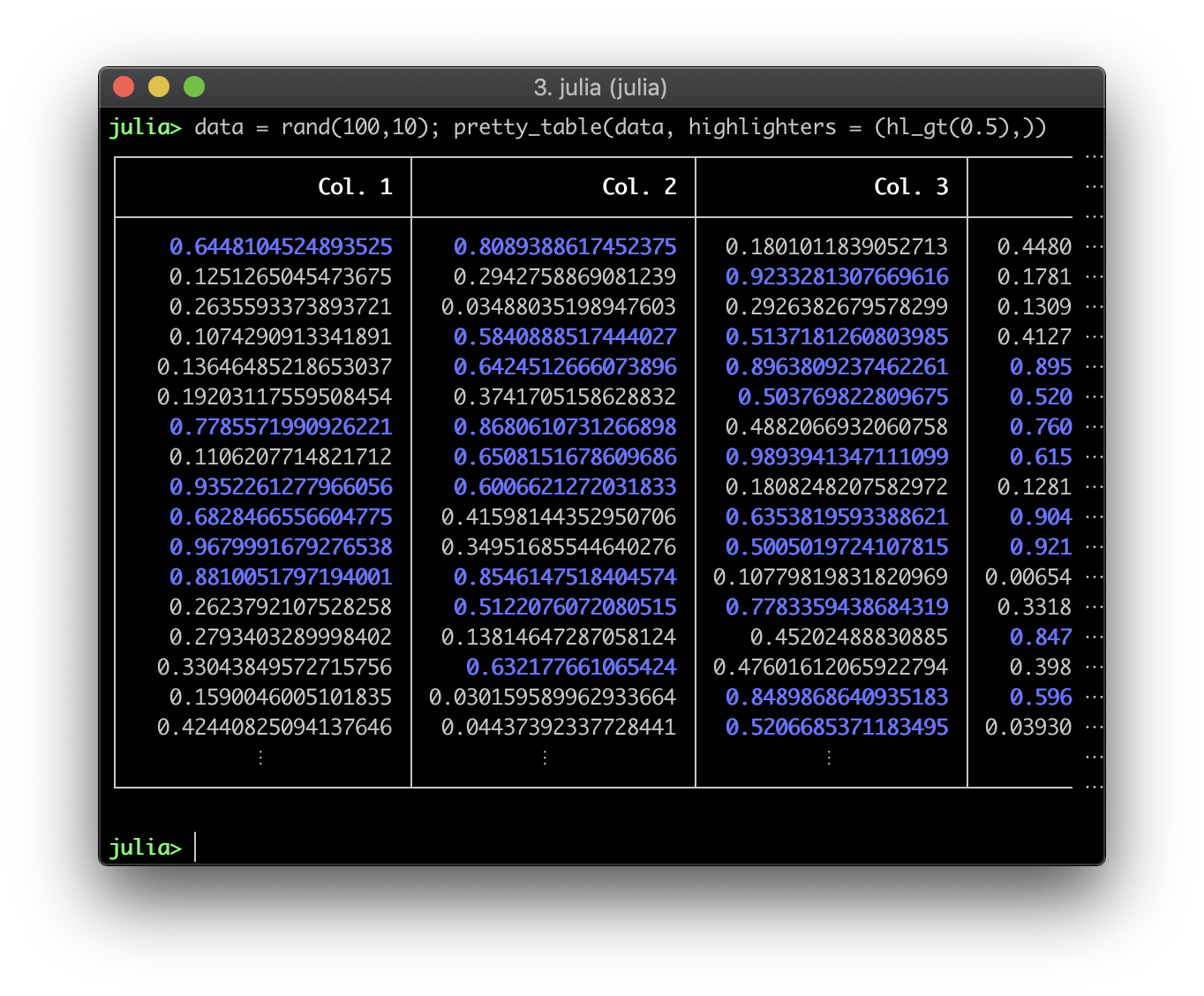1204x996 pixels.
Task: Click the value 0.03488035198947603
Action: pos(559,307)
